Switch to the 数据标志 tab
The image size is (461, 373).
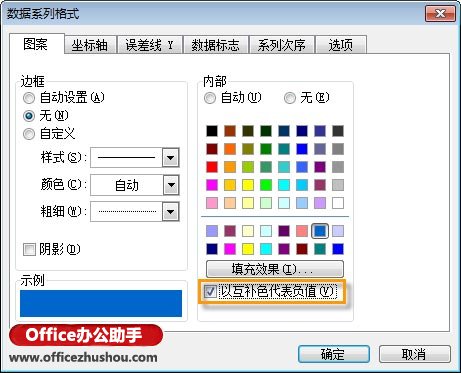[x=215, y=45]
